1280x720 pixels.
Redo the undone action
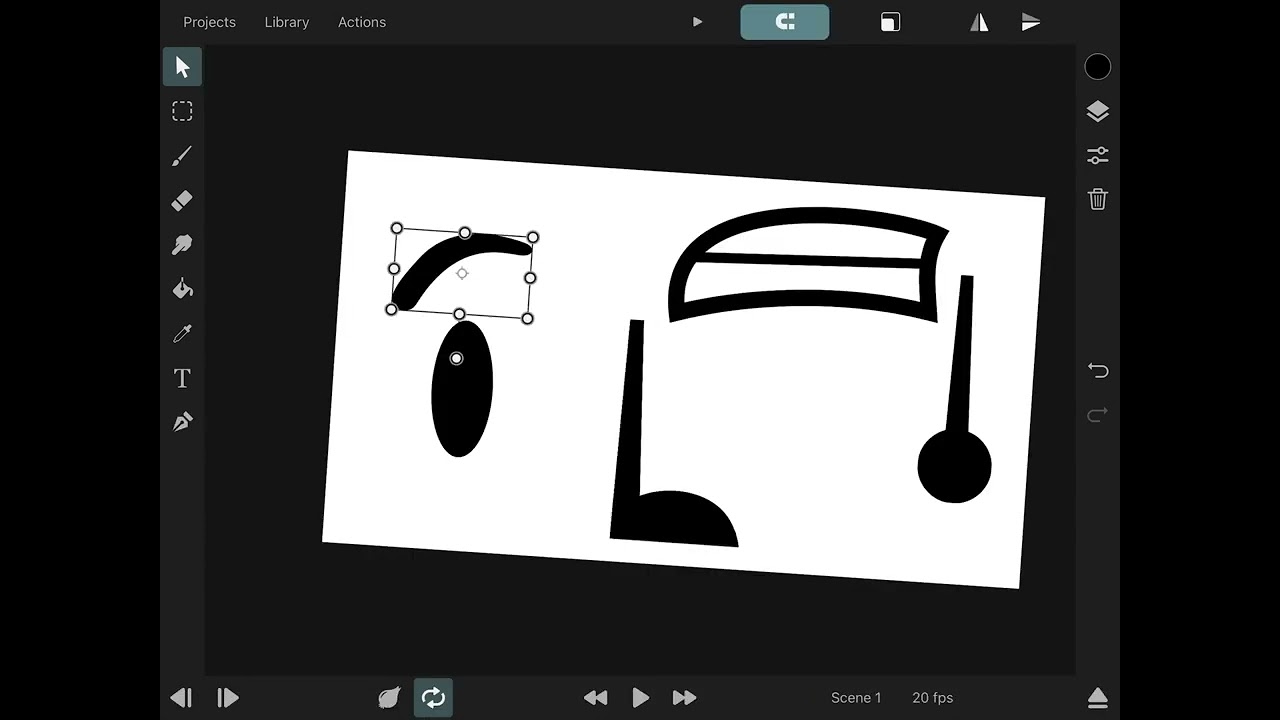pyautogui.click(x=1098, y=414)
